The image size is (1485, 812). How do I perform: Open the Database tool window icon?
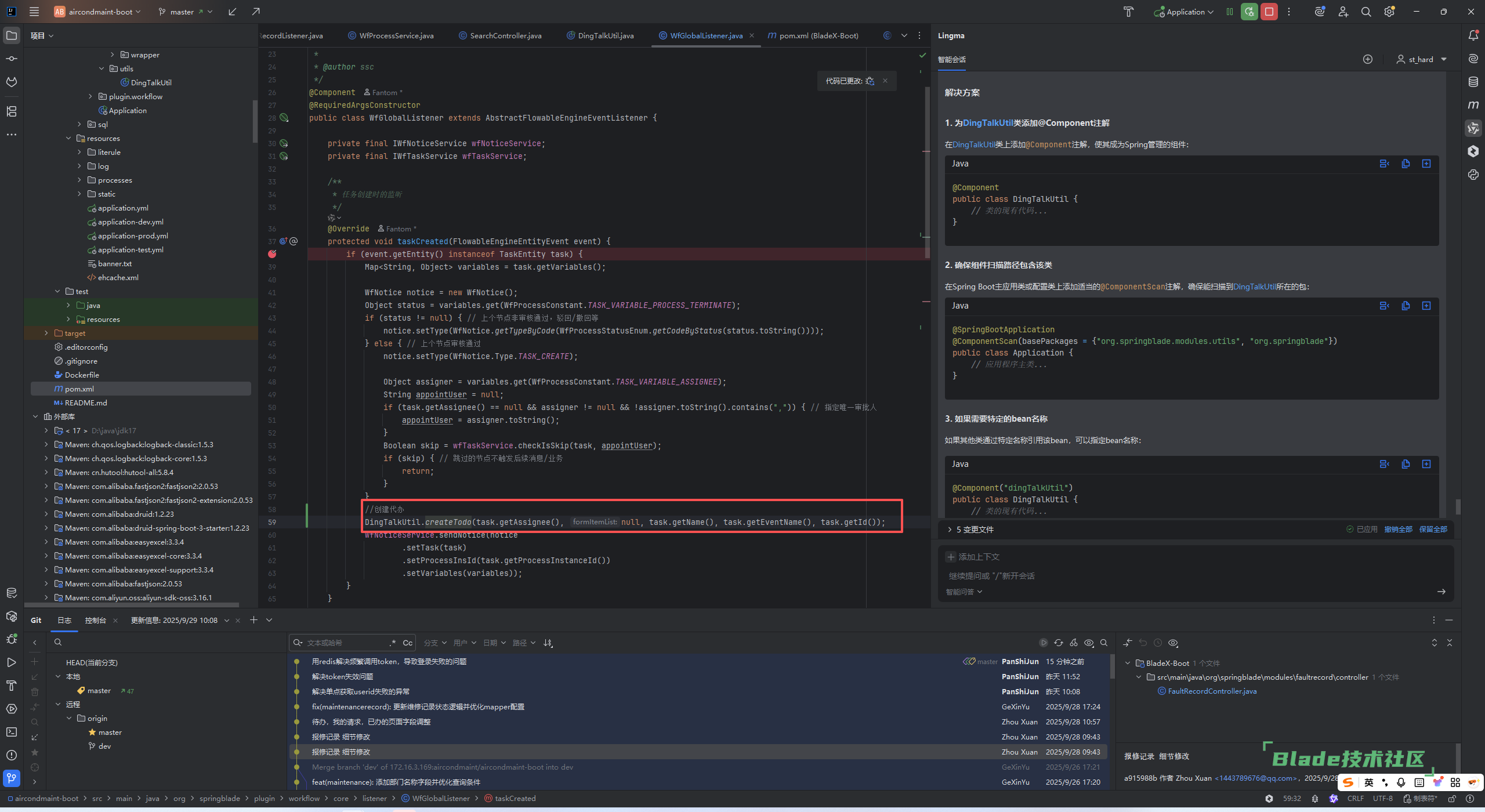tap(1473, 82)
